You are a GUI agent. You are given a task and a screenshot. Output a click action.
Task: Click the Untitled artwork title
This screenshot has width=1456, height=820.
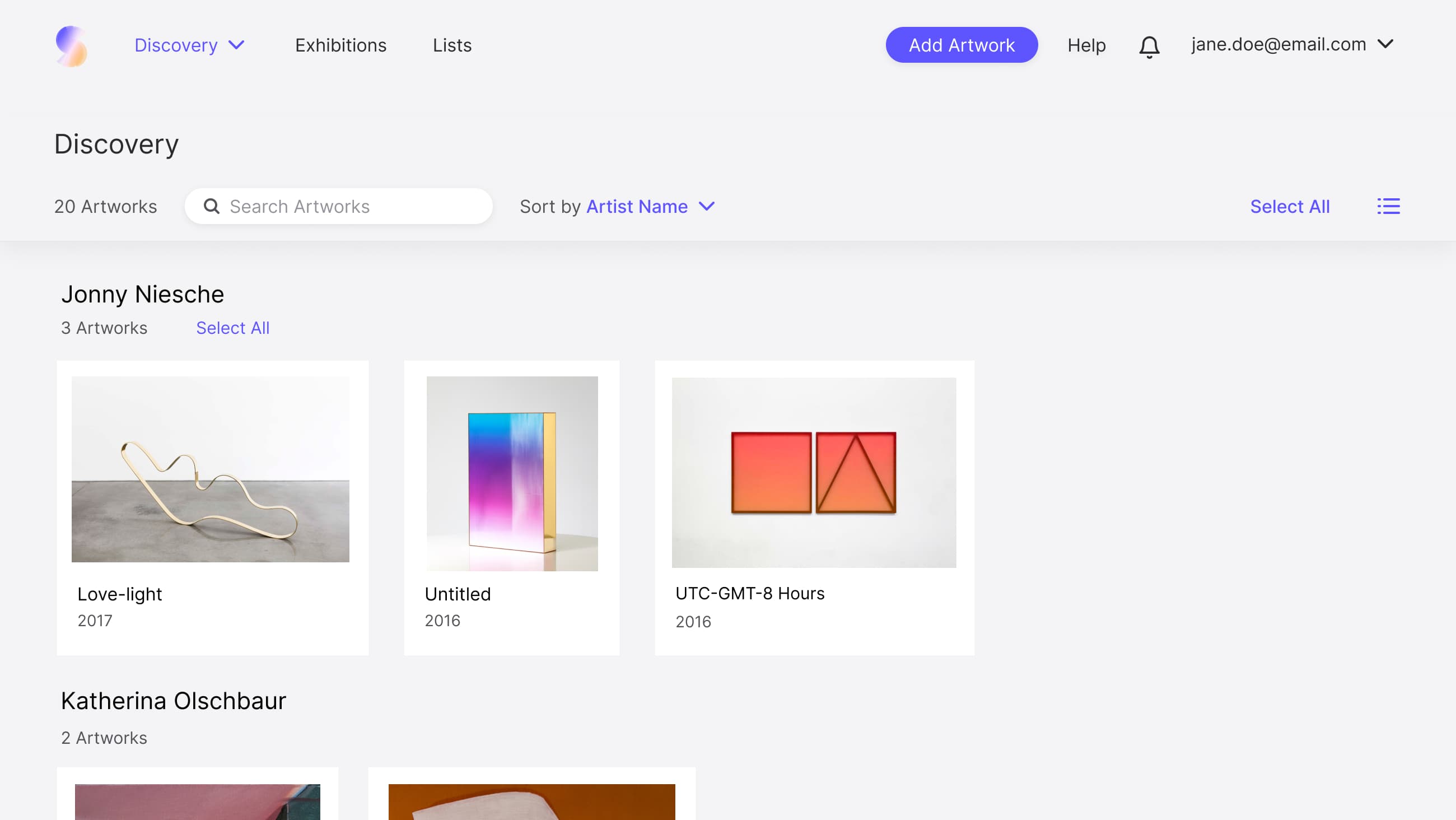[458, 594]
